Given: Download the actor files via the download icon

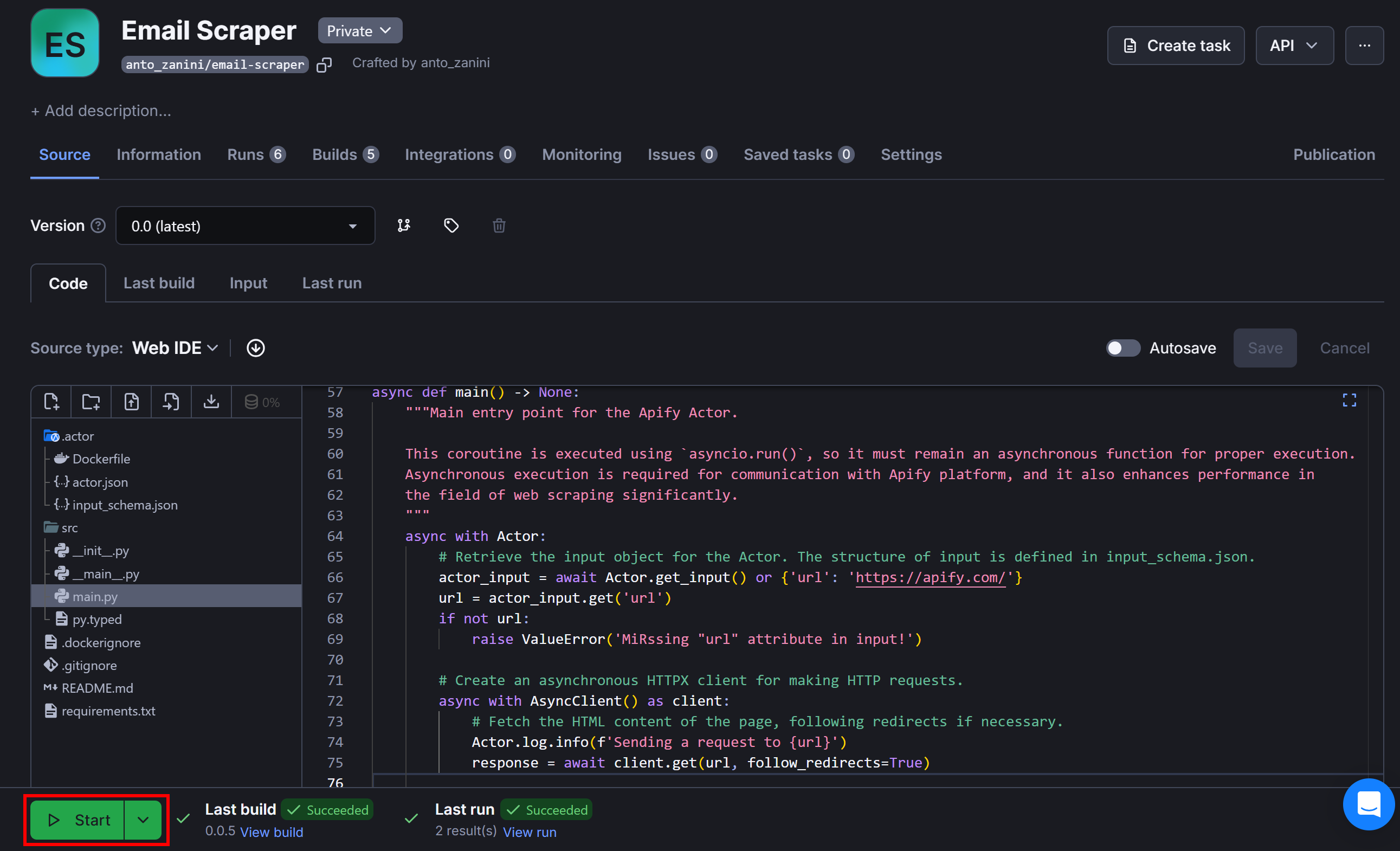Looking at the screenshot, I should (211, 402).
